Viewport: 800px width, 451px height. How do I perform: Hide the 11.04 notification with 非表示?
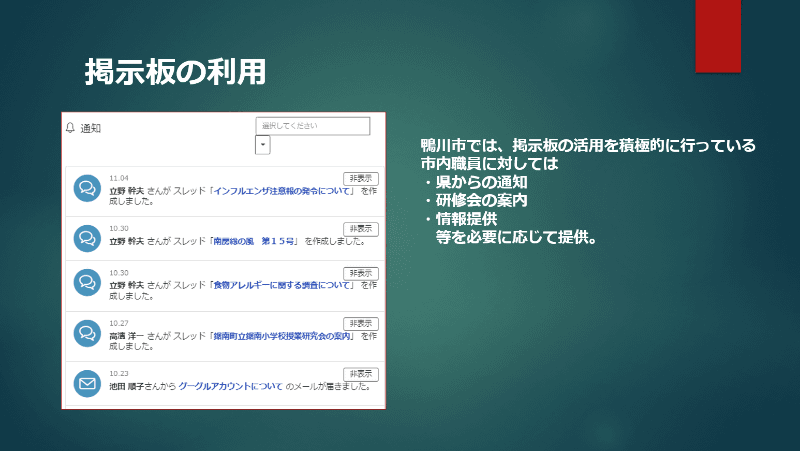(361, 179)
